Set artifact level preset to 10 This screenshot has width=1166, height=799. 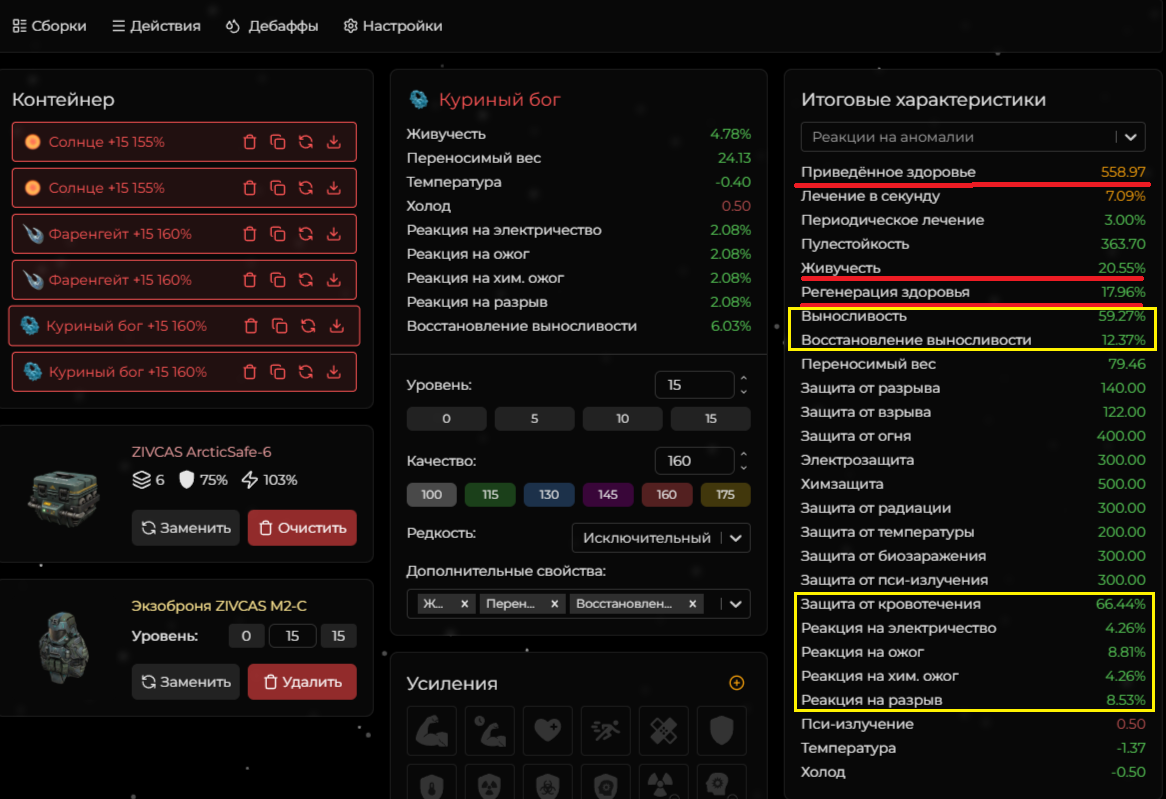point(622,419)
